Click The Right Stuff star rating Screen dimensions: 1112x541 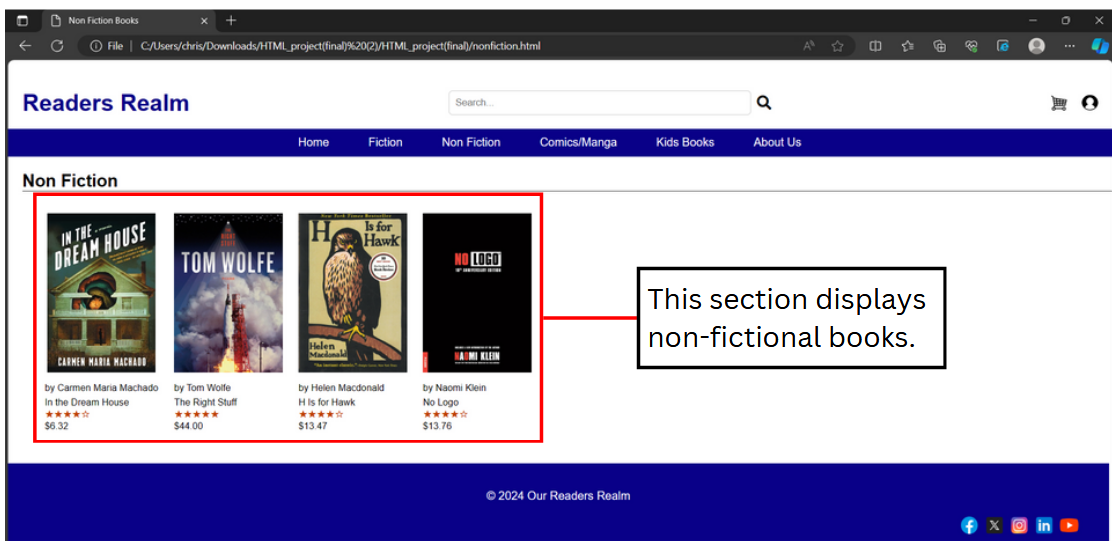pos(196,414)
